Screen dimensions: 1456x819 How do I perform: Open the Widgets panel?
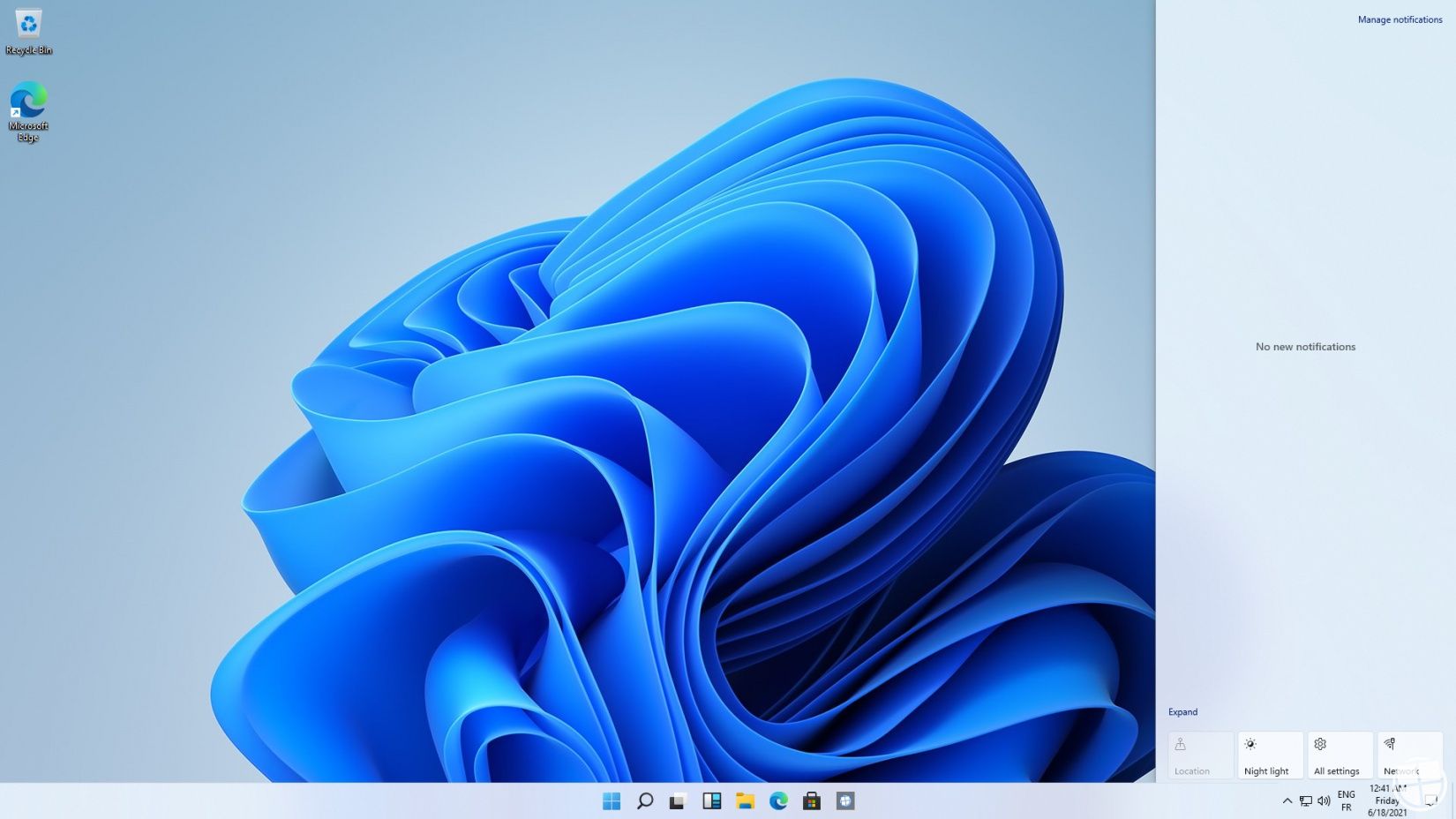tap(711, 801)
